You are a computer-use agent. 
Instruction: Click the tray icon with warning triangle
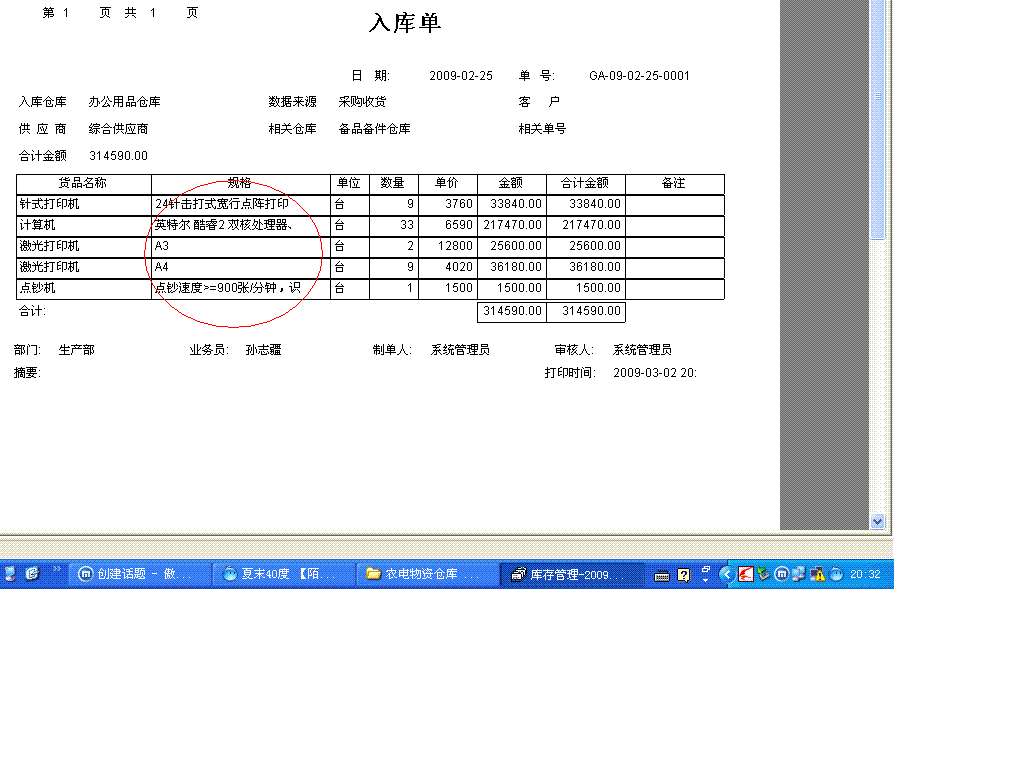[817, 574]
